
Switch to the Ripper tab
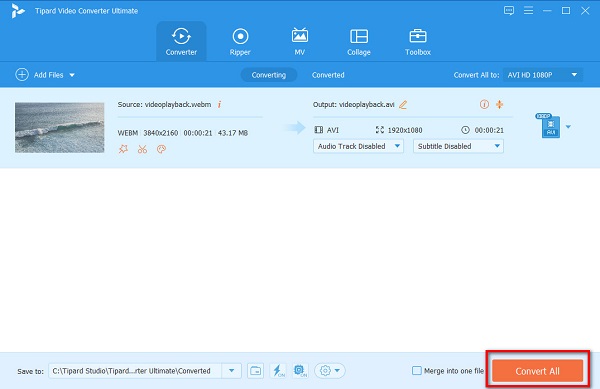tap(240, 41)
